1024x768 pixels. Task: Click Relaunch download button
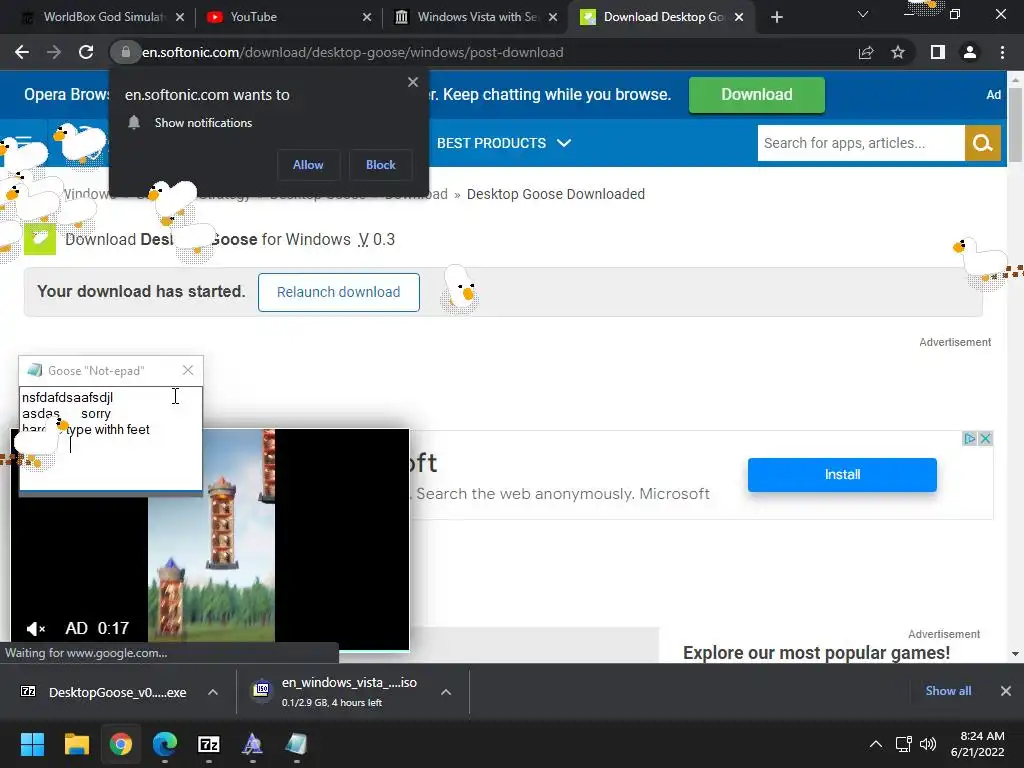(x=338, y=292)
